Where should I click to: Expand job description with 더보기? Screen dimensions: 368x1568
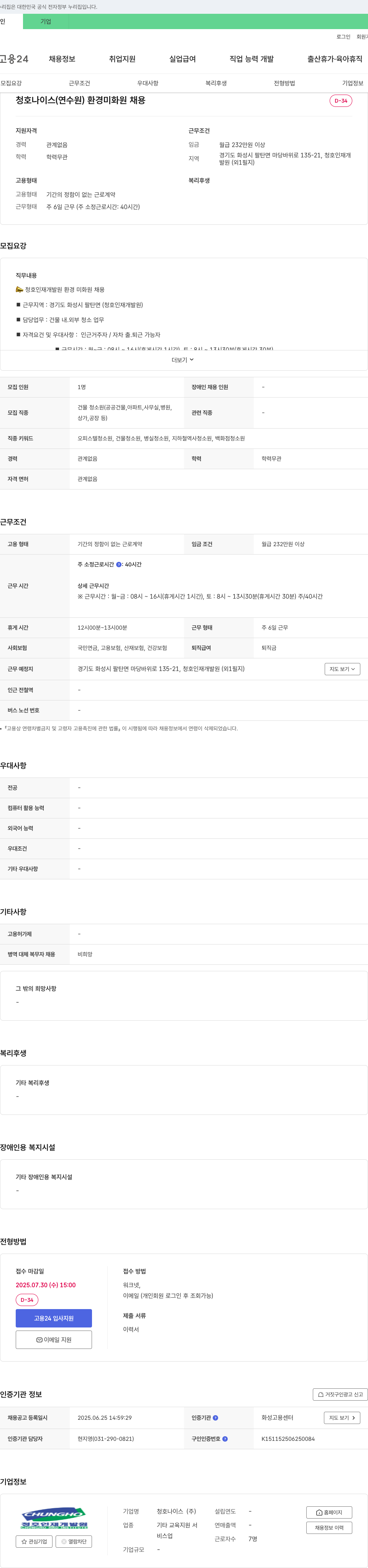point(183,360)
